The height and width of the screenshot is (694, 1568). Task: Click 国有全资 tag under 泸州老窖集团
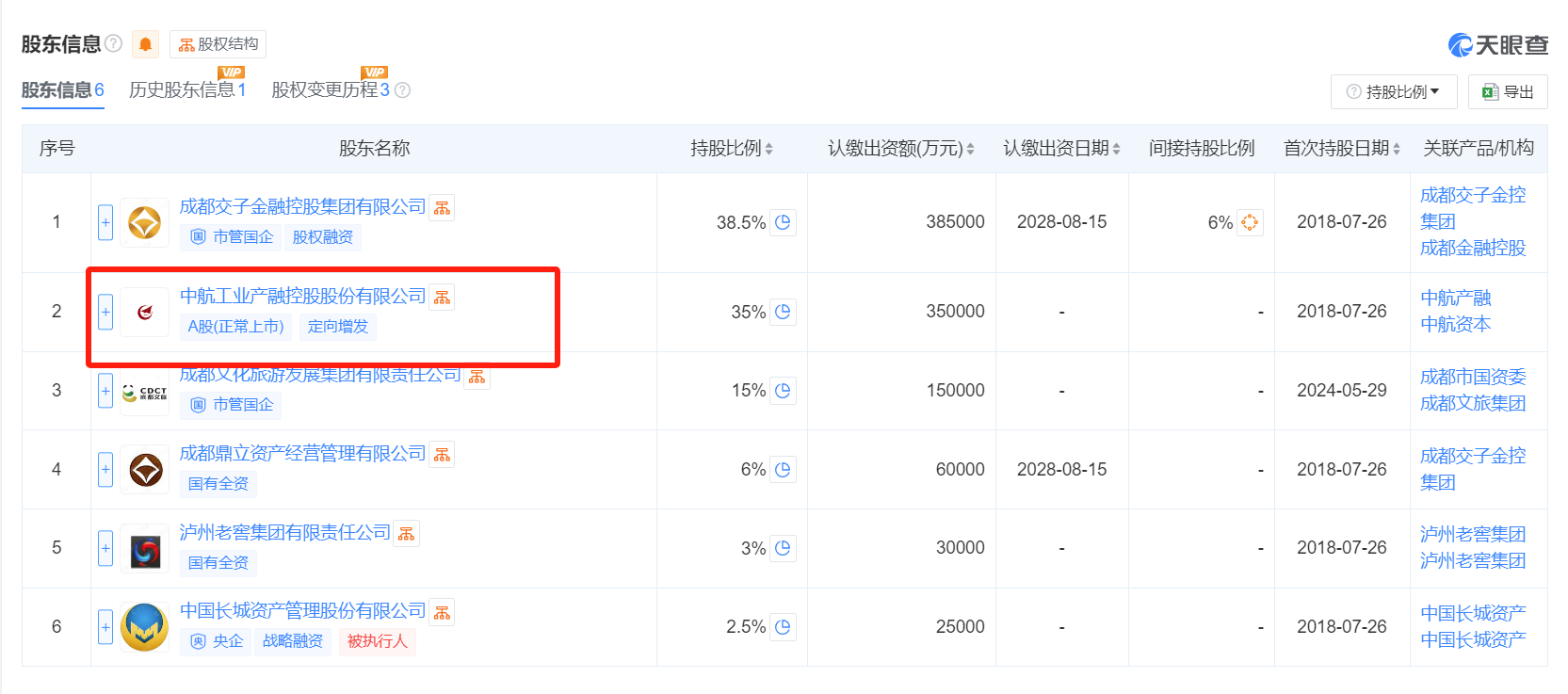click(x=218, y=563)
